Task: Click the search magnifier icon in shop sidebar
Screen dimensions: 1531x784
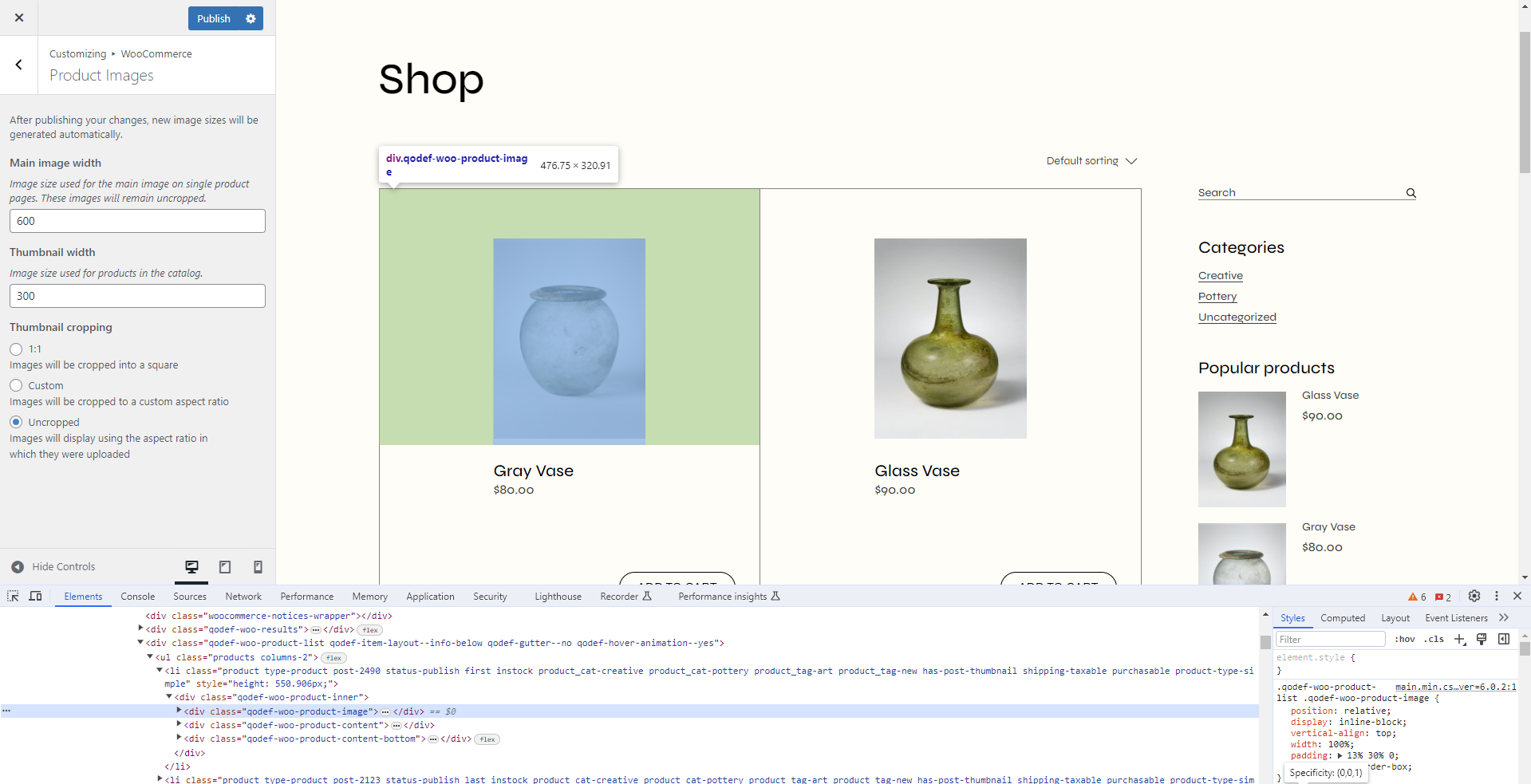Action: [x=1411, y=193]
